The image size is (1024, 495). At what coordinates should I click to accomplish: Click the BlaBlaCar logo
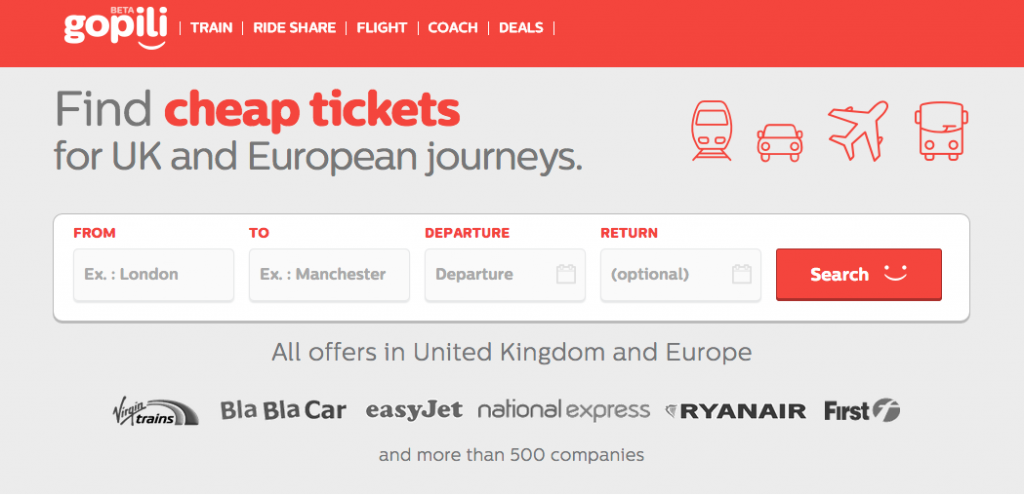coord(283,410)
